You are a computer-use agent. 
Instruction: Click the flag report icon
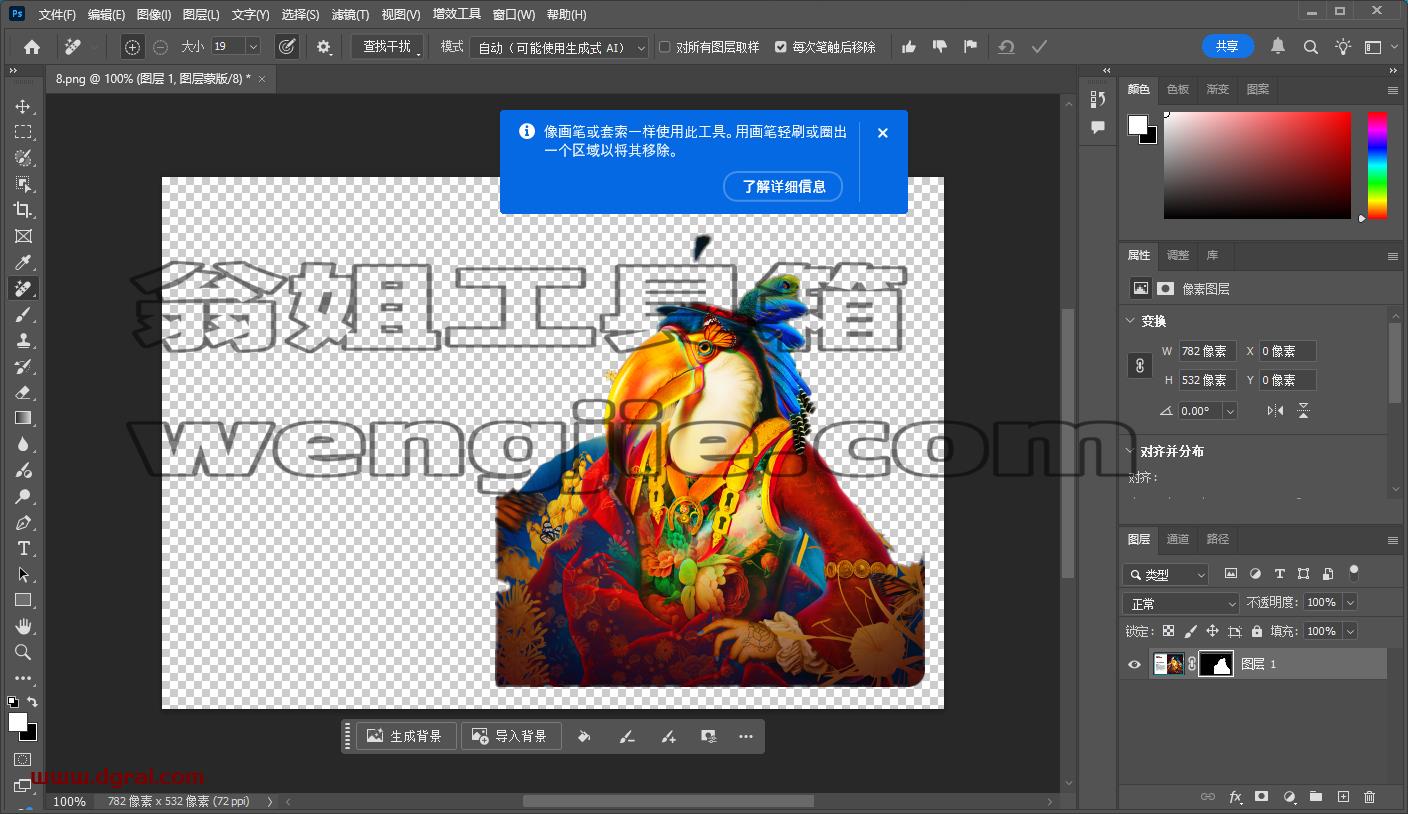(x=970, y=47)
